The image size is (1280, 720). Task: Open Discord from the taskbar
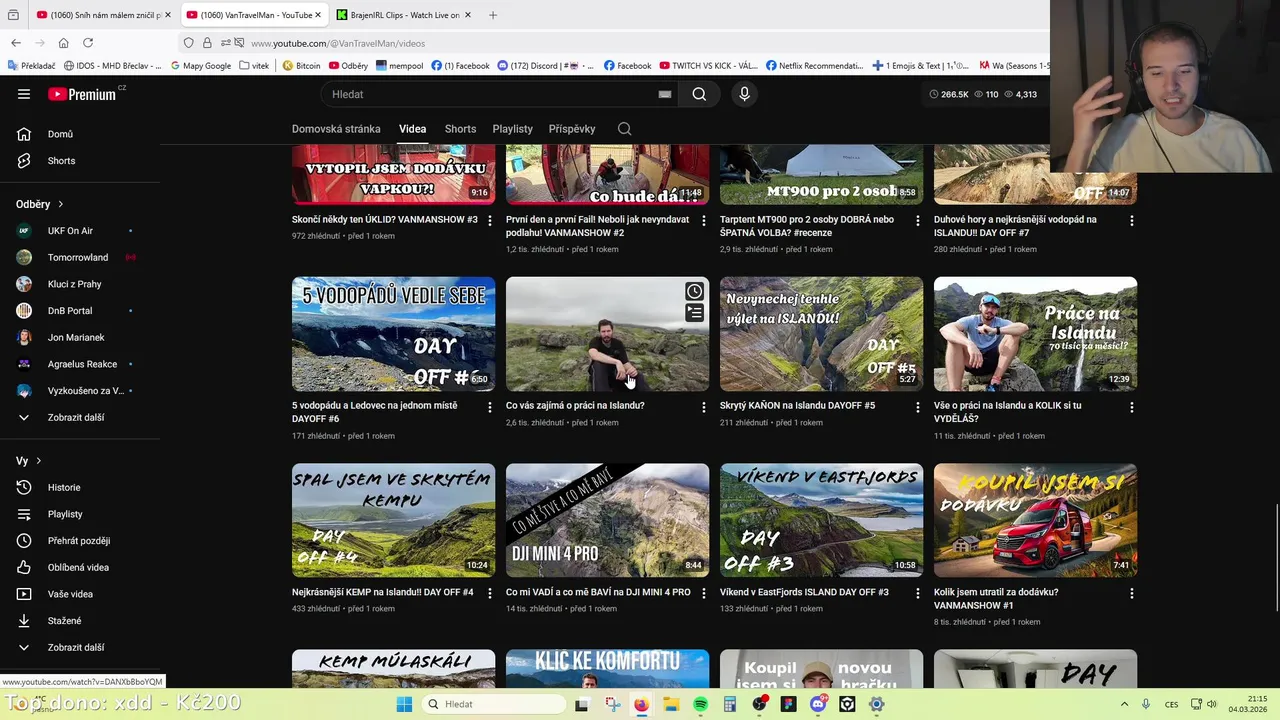coord(818,704)
